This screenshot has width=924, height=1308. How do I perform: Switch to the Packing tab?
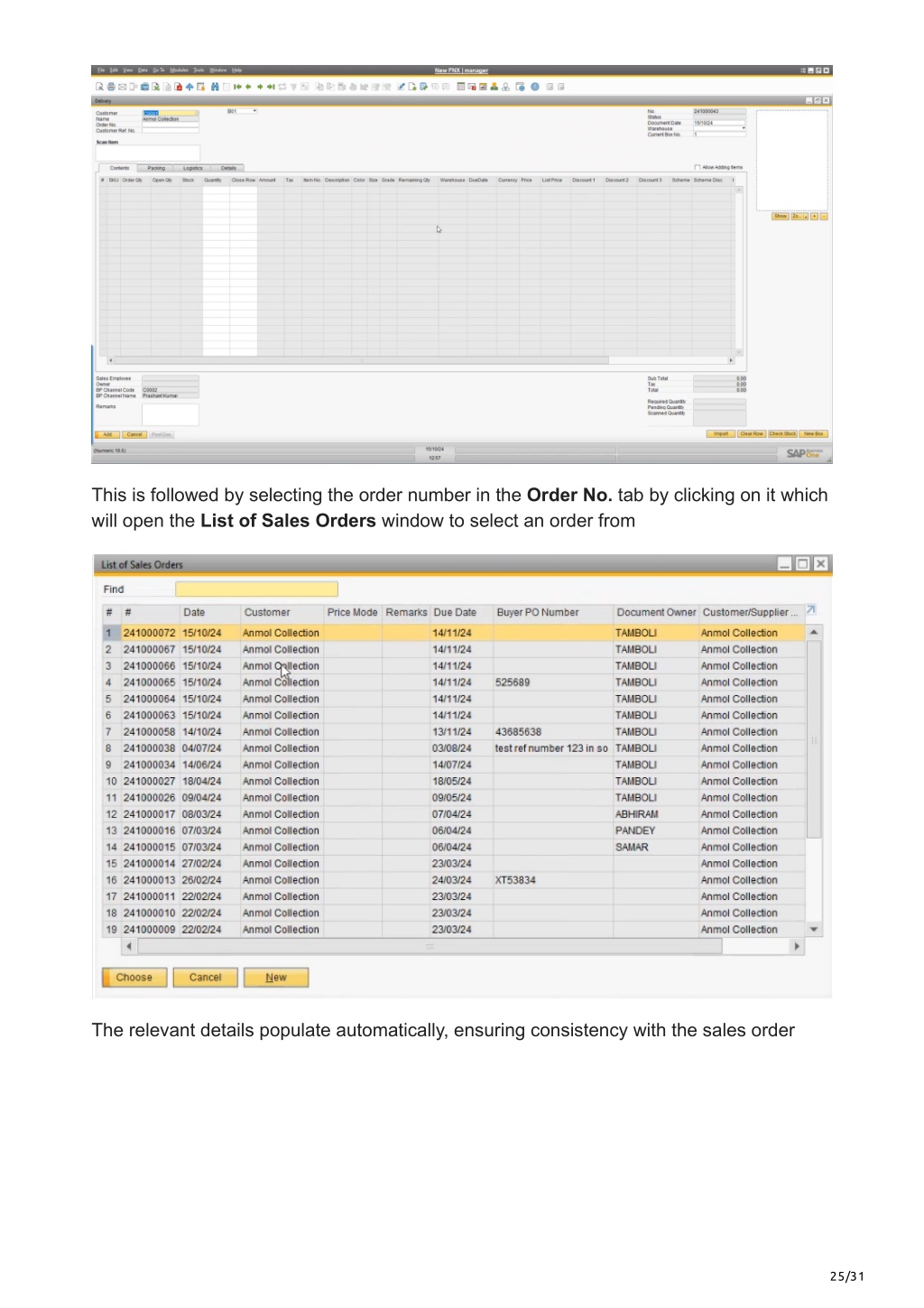[x=156, y=168]
